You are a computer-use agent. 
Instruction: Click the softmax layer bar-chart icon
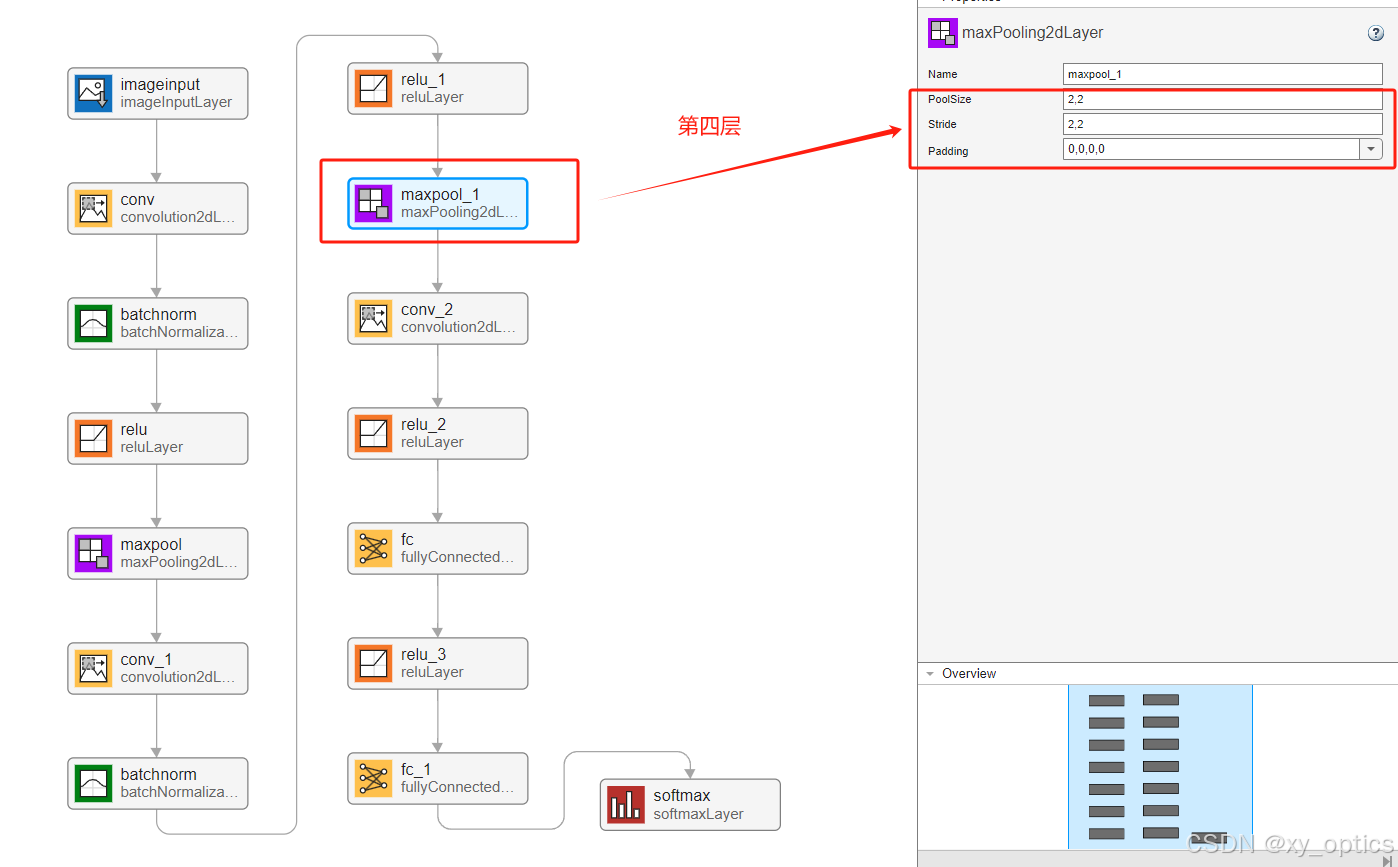626,804
